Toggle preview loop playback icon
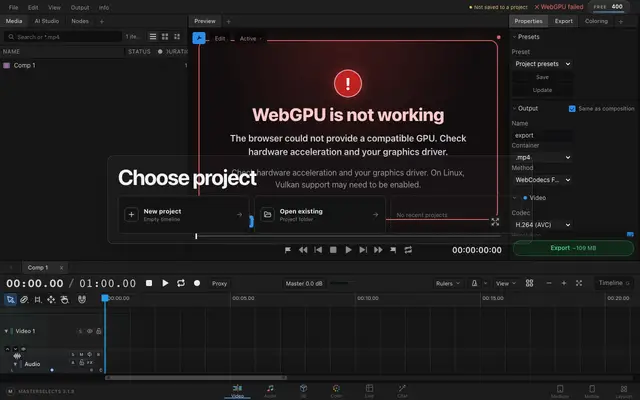 [x=408, y=250]
